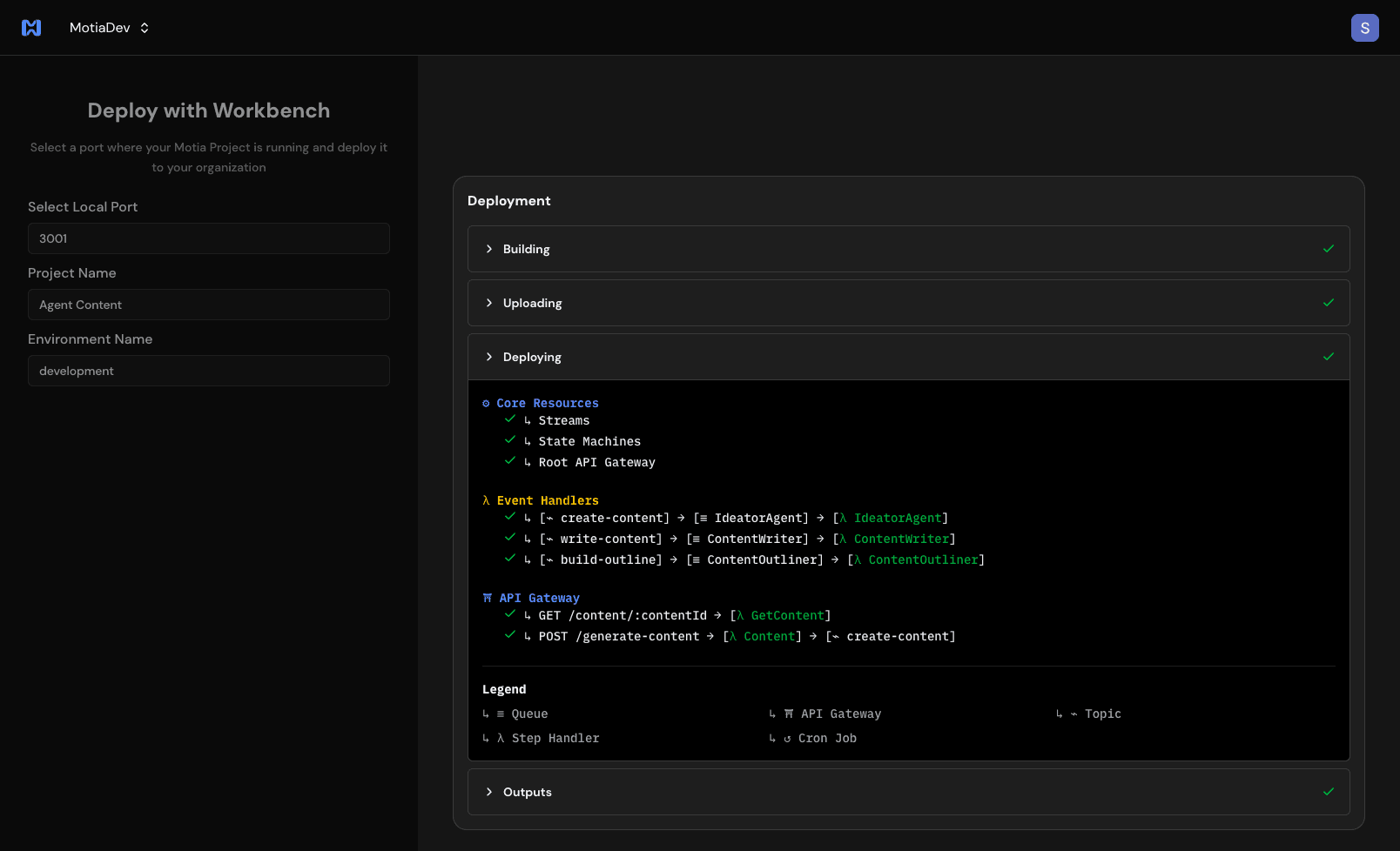The height and width of the screenshot is (851, 1400).
Task: Click the Deployment panel heading
Action: 509,200
